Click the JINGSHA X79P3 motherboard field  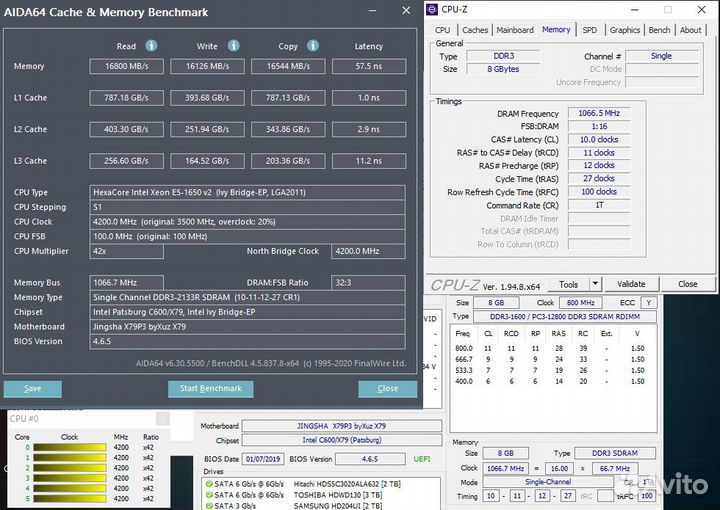[x=342, y=426]
